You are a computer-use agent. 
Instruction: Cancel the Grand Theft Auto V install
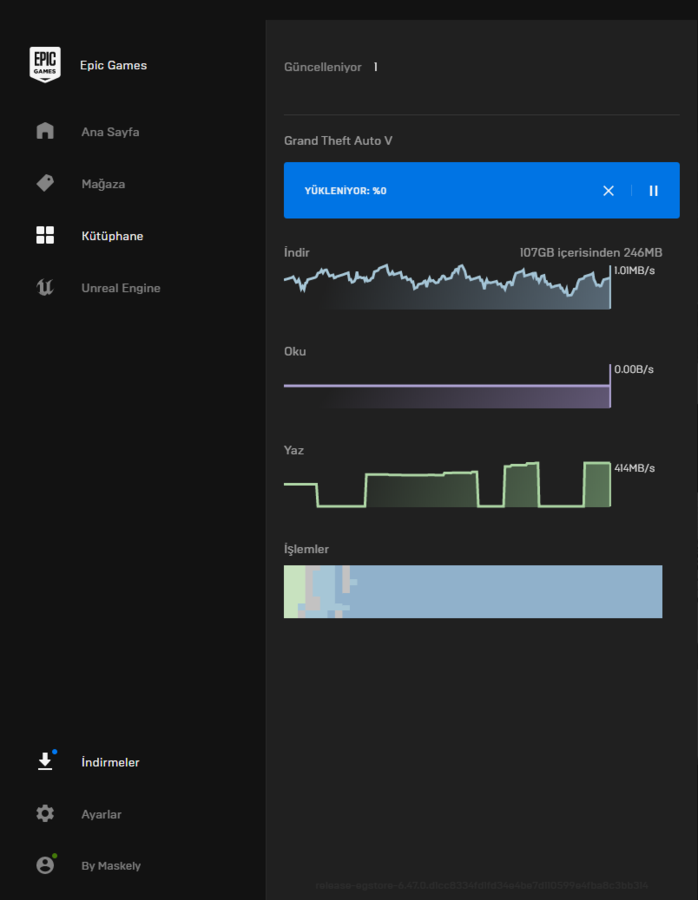click(608, 191)
